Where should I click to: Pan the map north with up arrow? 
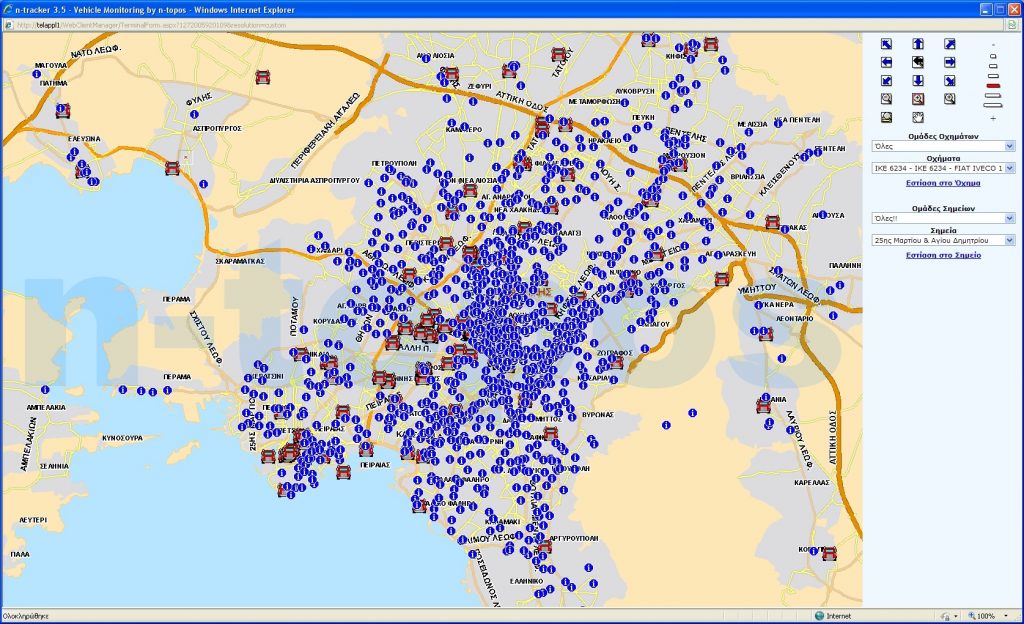click(918, 44)
